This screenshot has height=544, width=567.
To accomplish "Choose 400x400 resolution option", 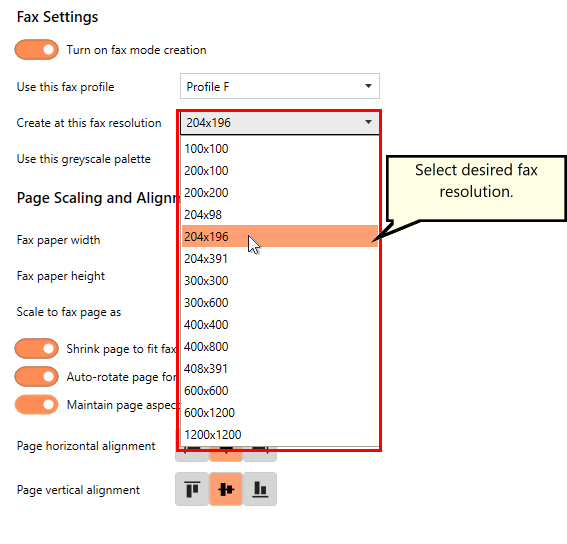I will click(280, 325).
